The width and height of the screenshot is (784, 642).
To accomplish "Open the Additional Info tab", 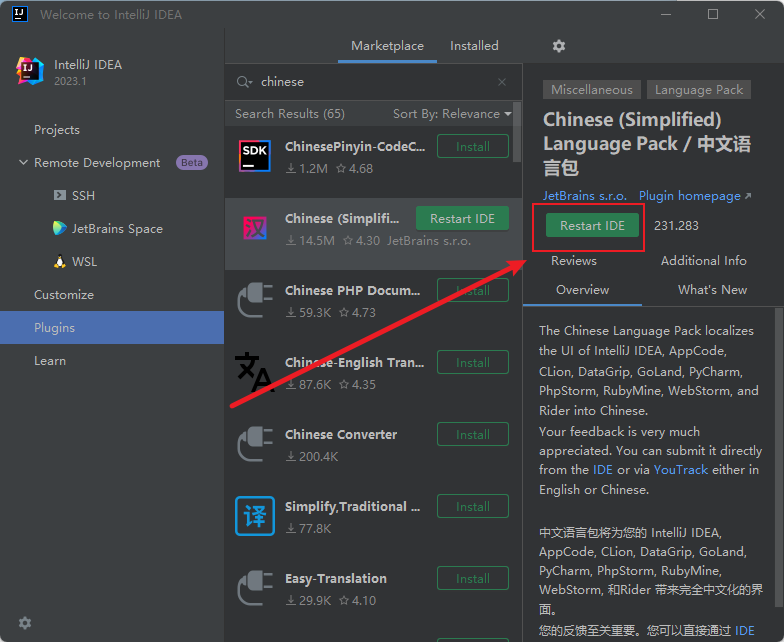I will pyautogui.click(x=704, y=260).
